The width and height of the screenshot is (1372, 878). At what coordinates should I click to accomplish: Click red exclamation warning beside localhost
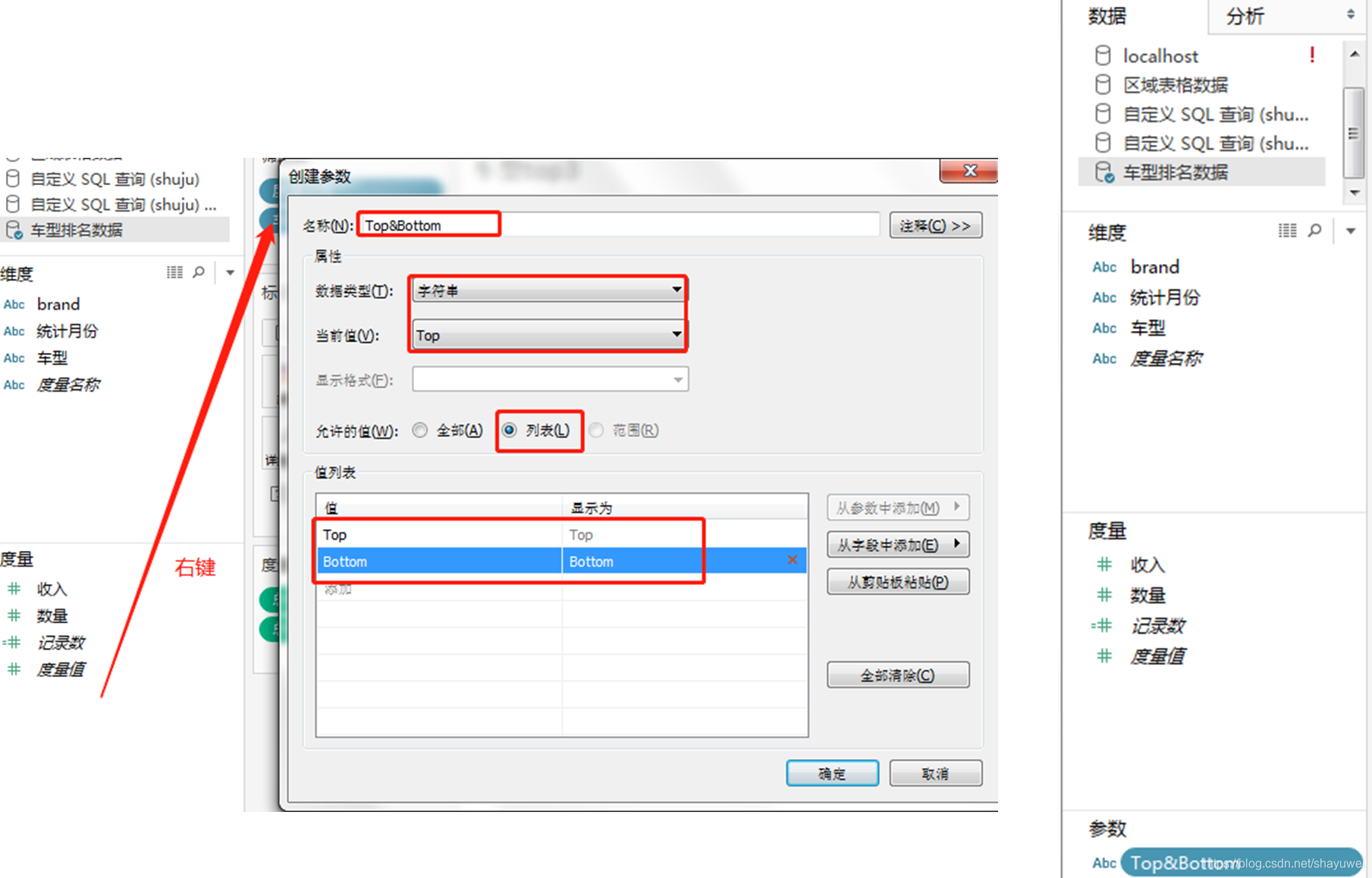[x=1311, y=55]
